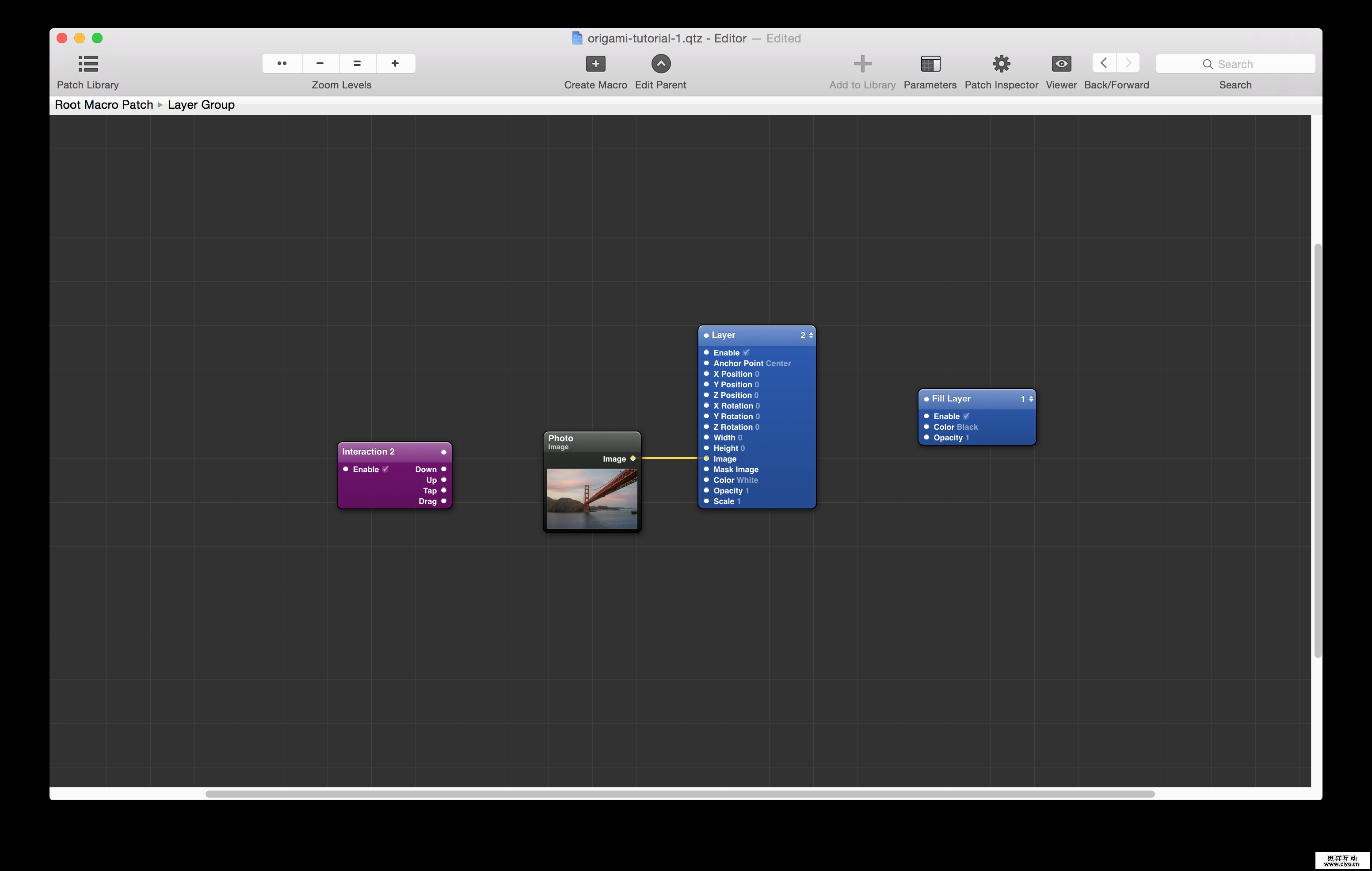Click the increase zoom level button
1372x871 pixels.
click(x=396, y=63)
